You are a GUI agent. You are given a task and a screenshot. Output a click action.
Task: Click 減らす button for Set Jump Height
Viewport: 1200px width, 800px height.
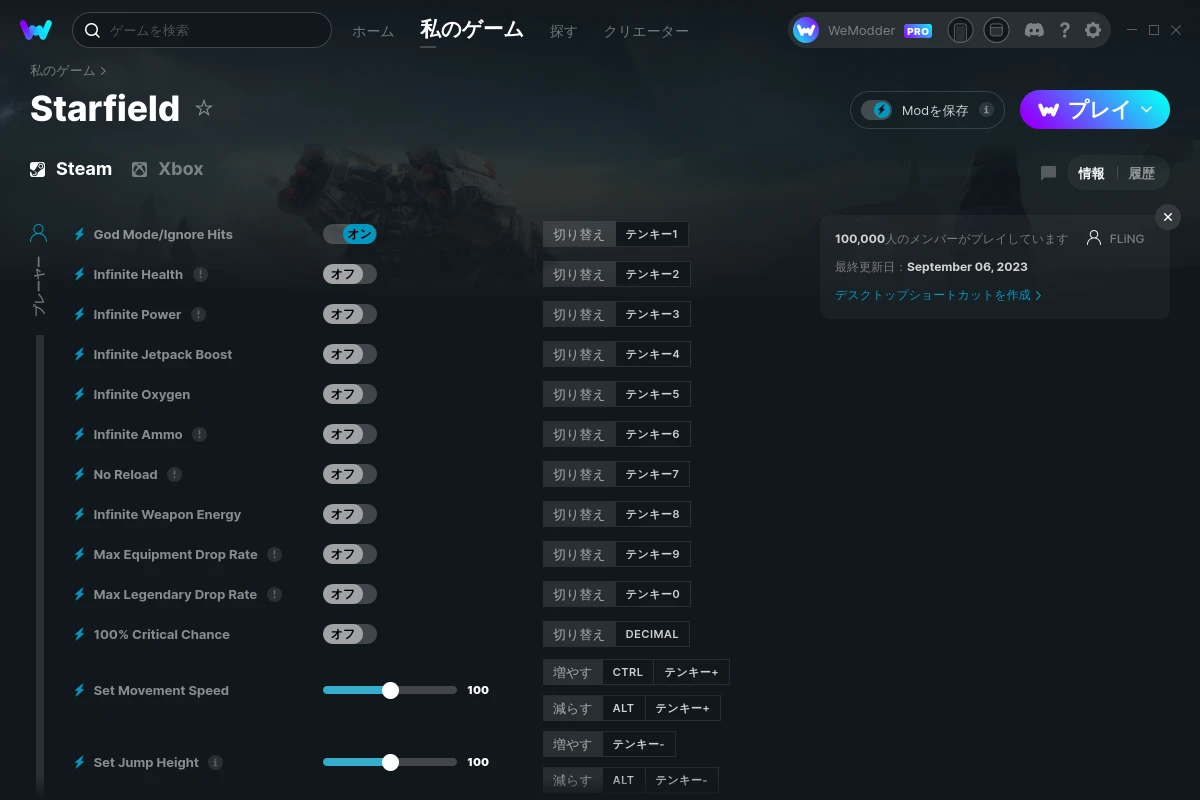point(572,780)
